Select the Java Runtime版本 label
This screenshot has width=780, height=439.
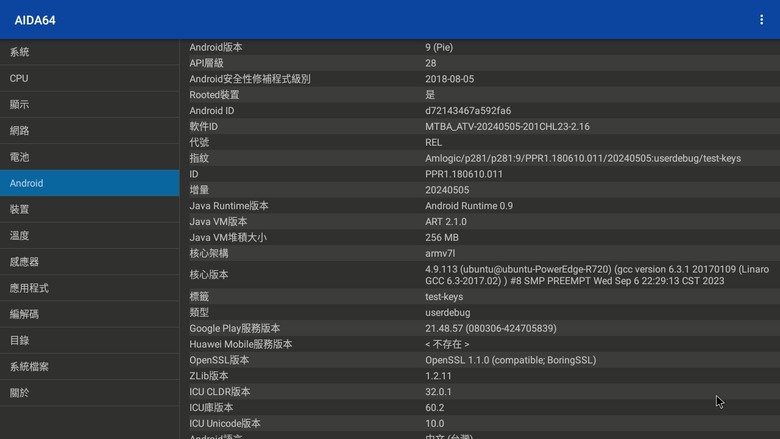[x=229, y=206]
